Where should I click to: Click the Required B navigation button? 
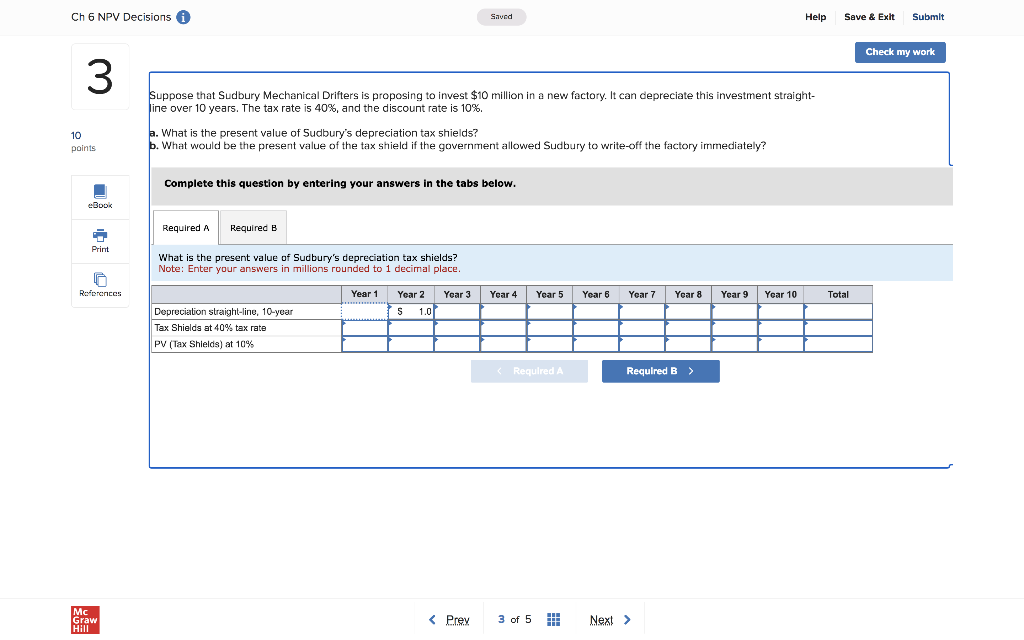click(660, 371)
